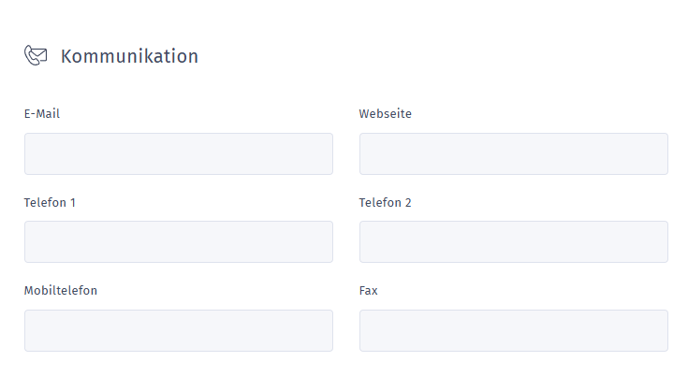Screen dimensions: 688x391
Task: Click the E-Mail field label
Action: click(x=42, y=114)
